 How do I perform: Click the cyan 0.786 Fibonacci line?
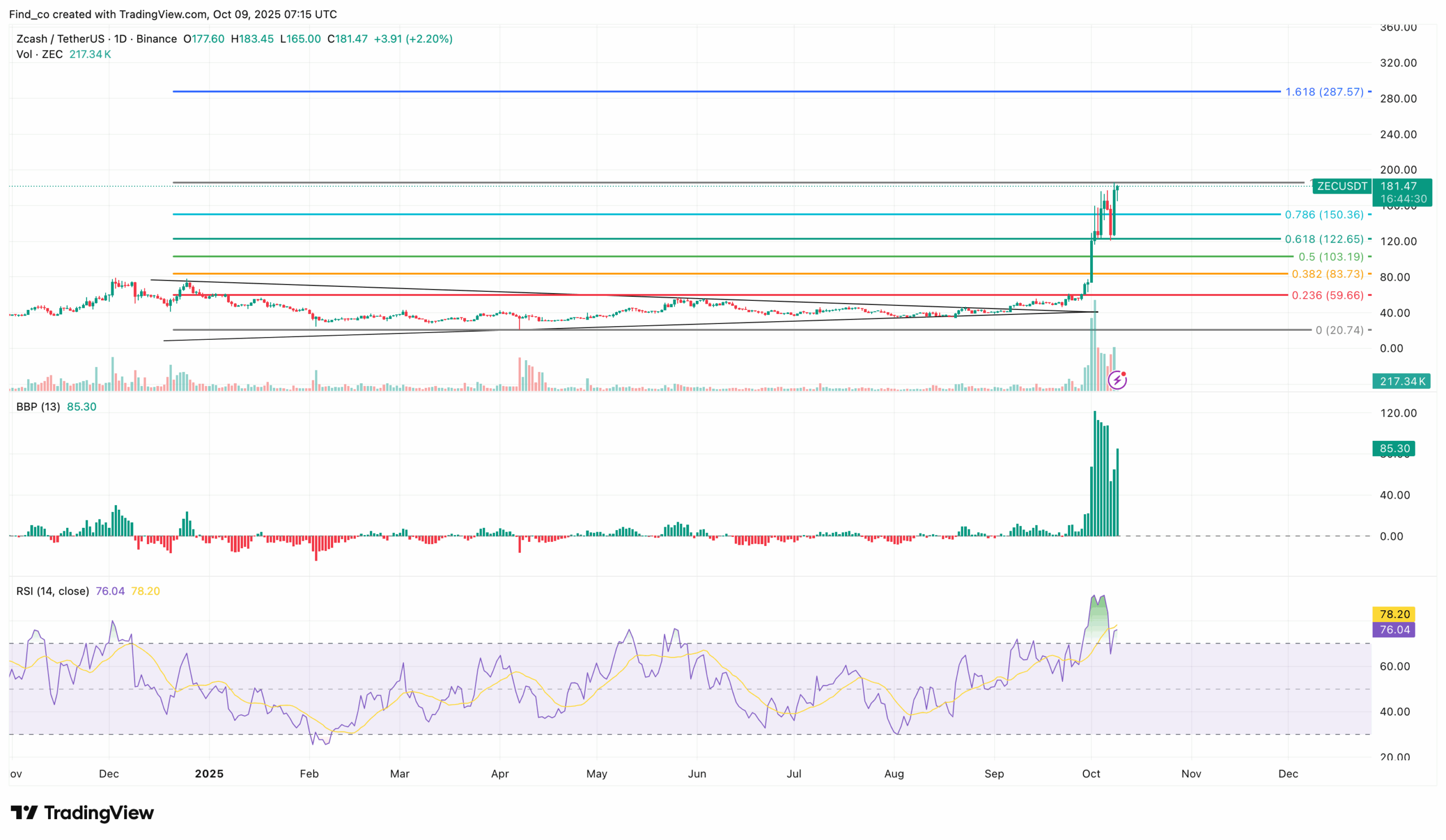click(x=726, y=215)
